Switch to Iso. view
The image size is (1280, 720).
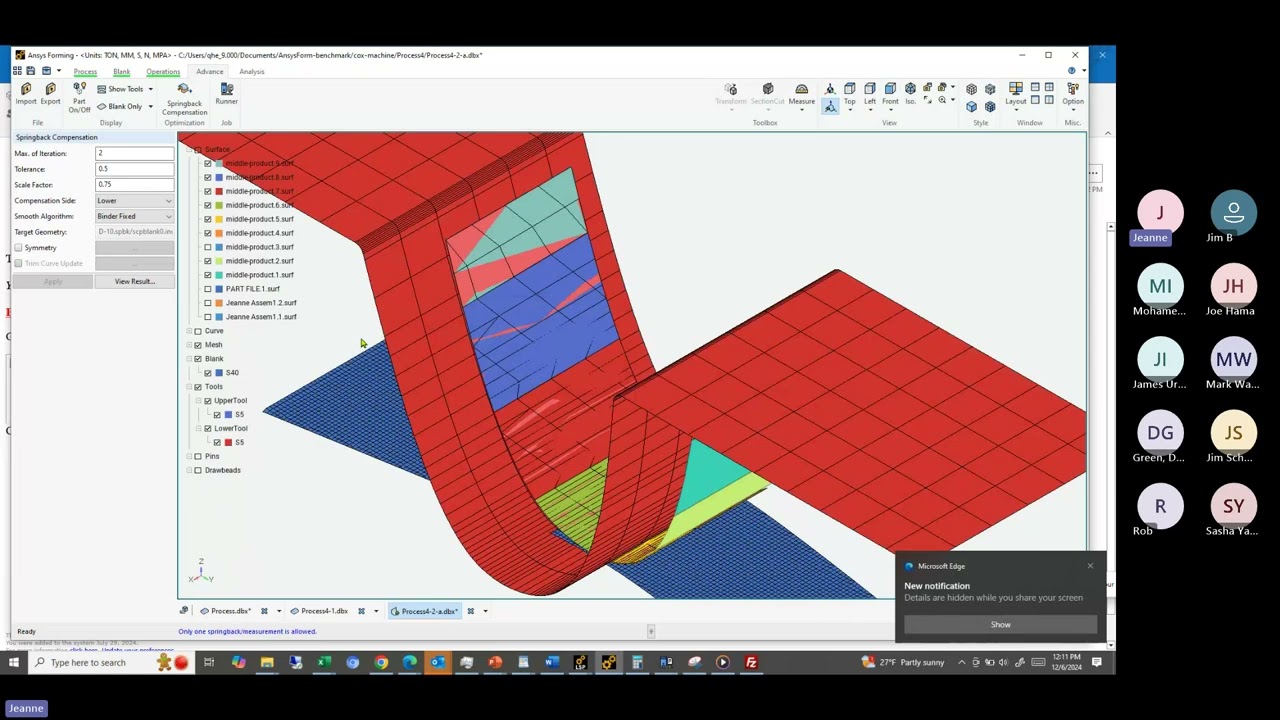[x=910, y=94]
